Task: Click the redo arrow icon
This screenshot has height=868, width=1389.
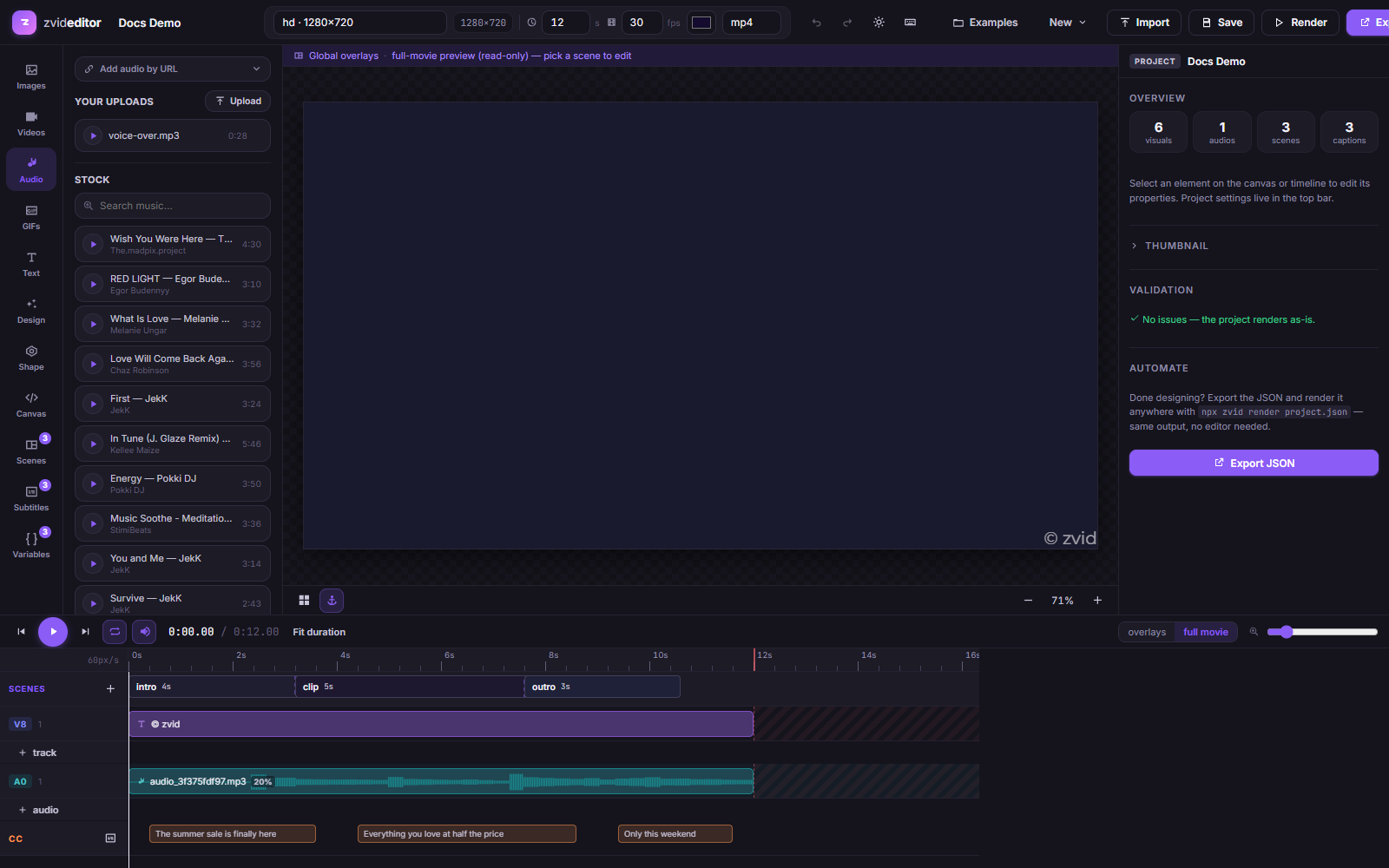Action: click(847, 23)
